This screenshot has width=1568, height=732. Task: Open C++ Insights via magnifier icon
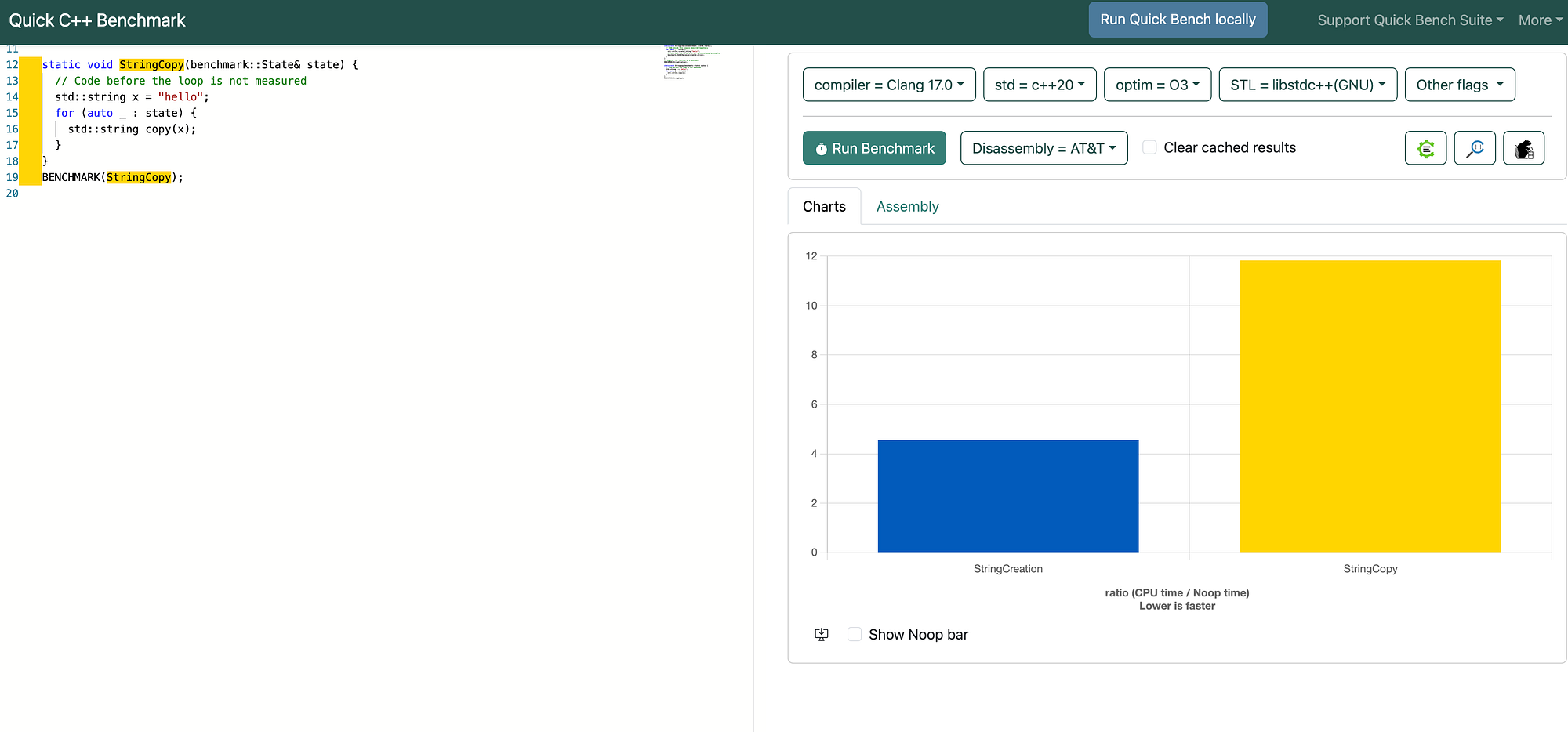tap(1475, 148)
